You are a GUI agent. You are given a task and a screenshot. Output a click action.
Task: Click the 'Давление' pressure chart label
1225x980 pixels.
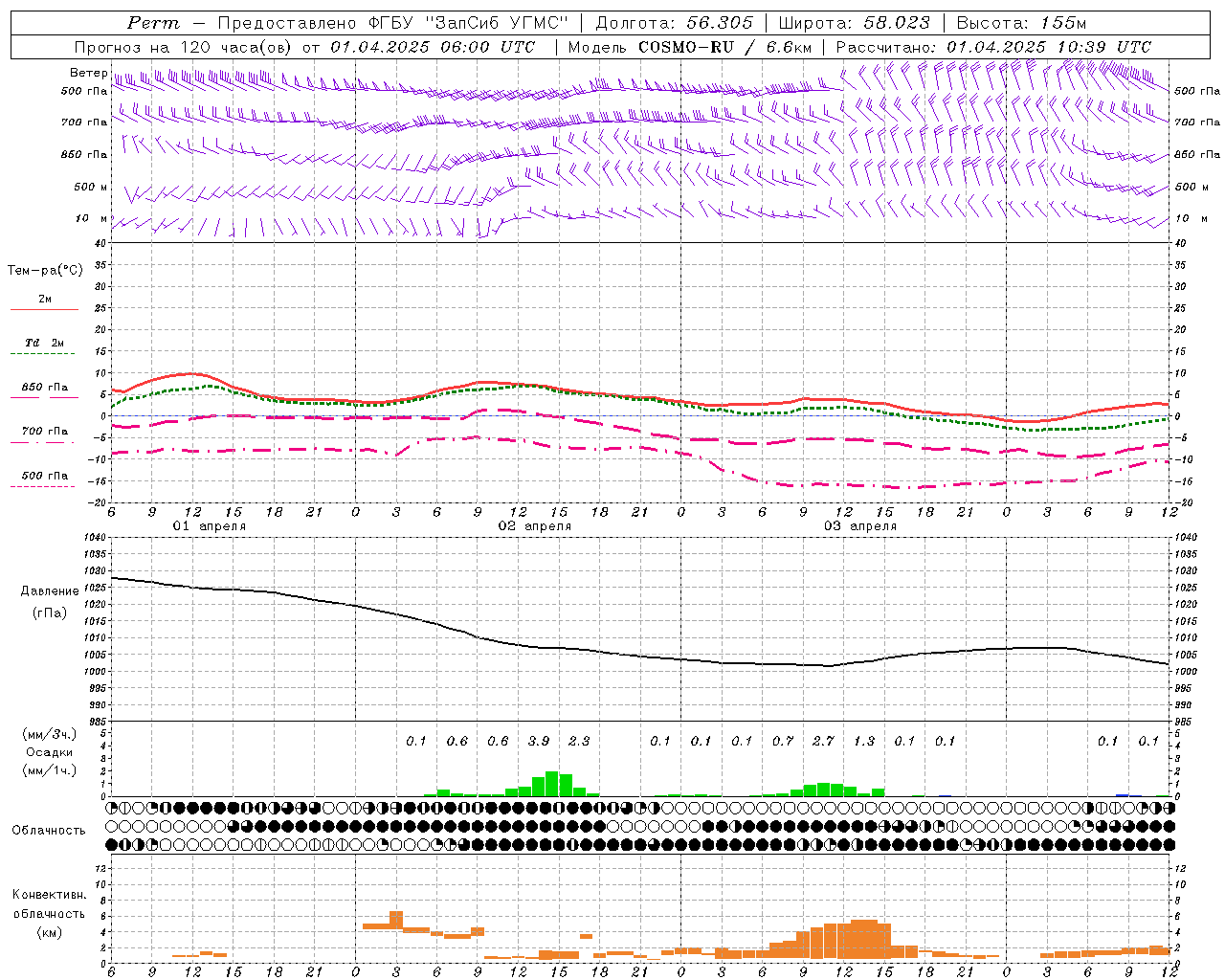click(x=50, y=591)
